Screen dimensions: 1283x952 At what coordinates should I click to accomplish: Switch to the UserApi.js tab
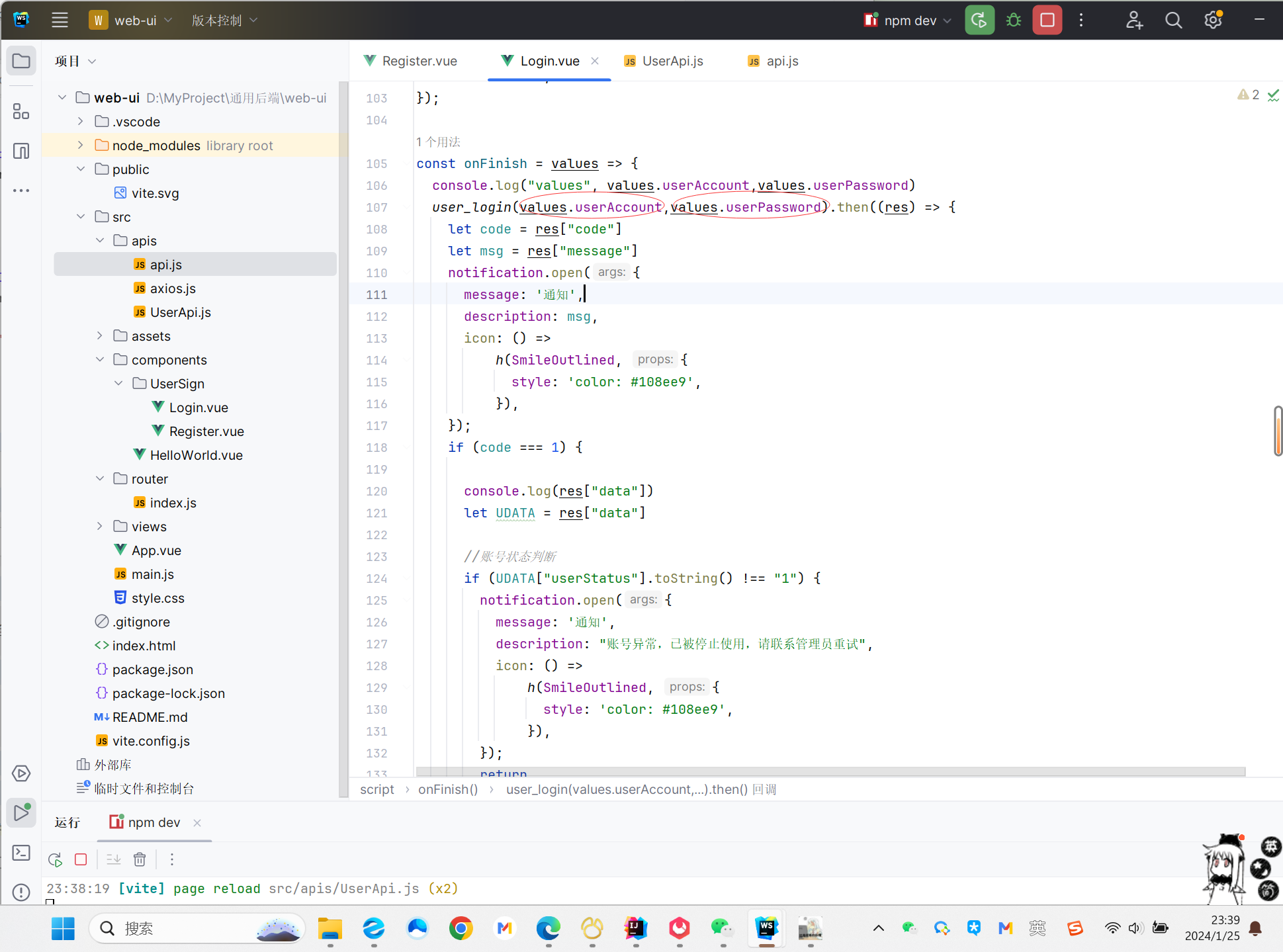point(663,61)
